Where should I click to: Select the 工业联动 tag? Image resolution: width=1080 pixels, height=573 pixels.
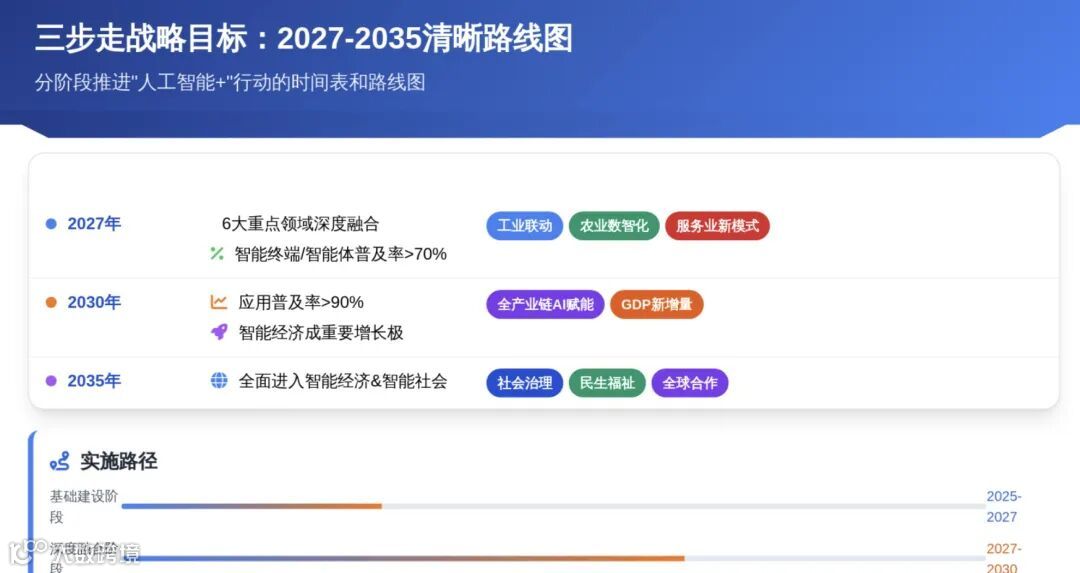coord(525,226)
